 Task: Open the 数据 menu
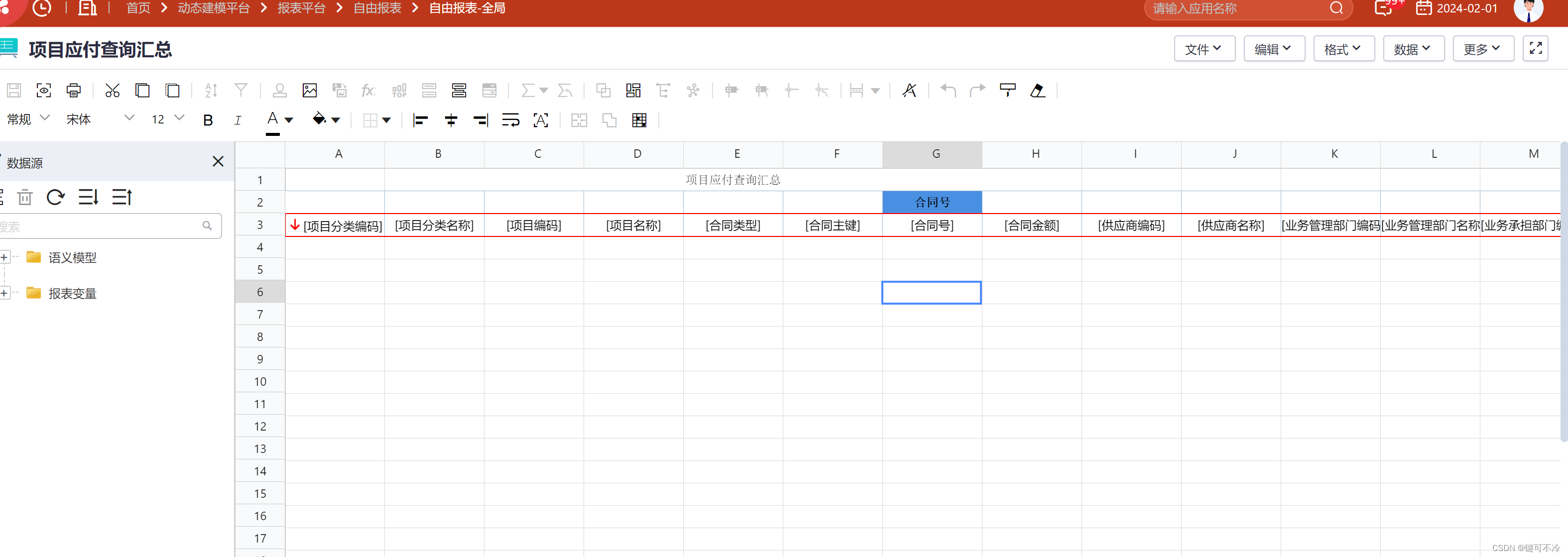(1414, 48)
